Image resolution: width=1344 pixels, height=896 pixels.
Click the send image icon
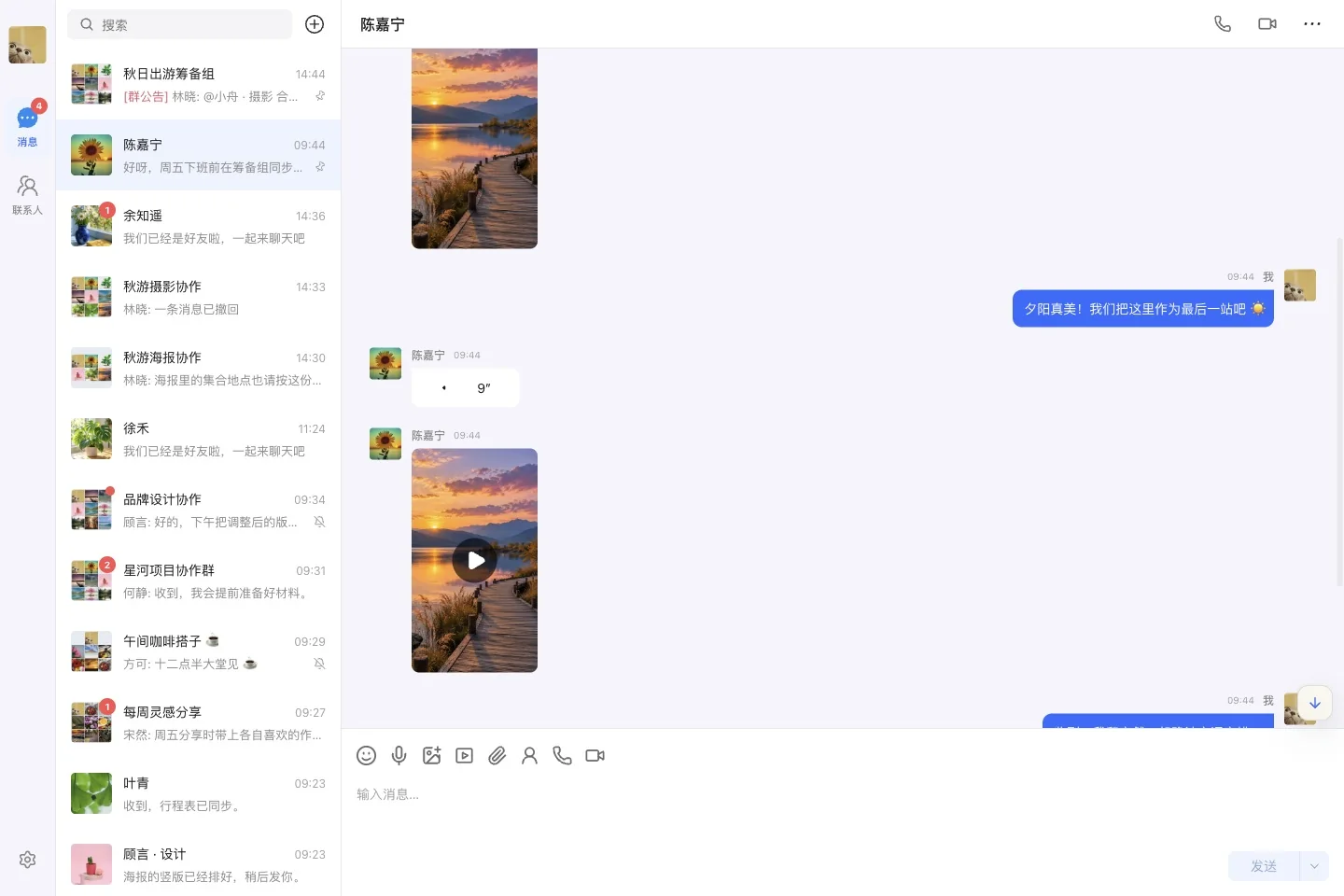pyautogui.click(x=431, y=755)
